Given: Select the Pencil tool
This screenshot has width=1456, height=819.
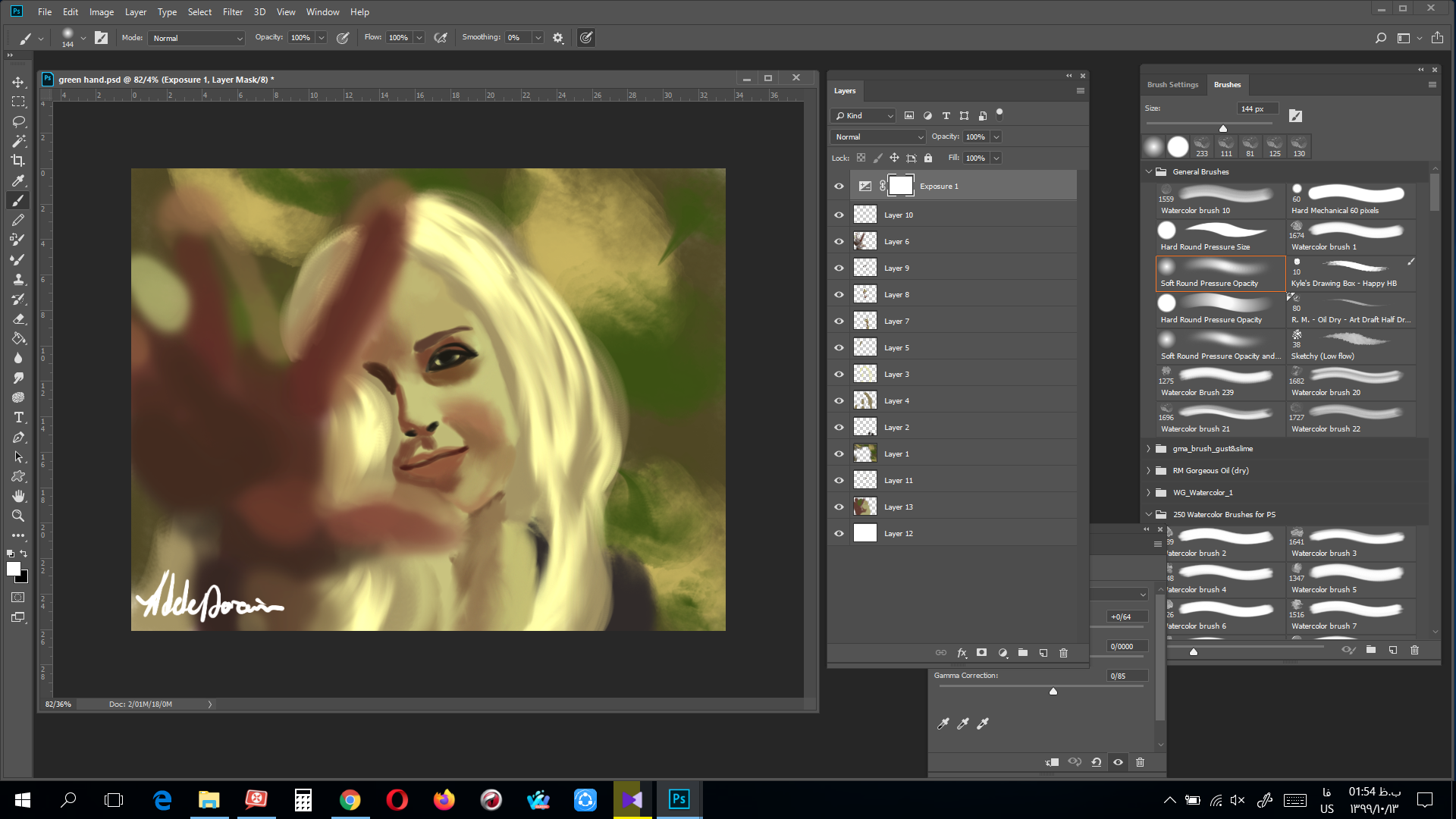Looking at the screenshot, I should coord(18,220).
